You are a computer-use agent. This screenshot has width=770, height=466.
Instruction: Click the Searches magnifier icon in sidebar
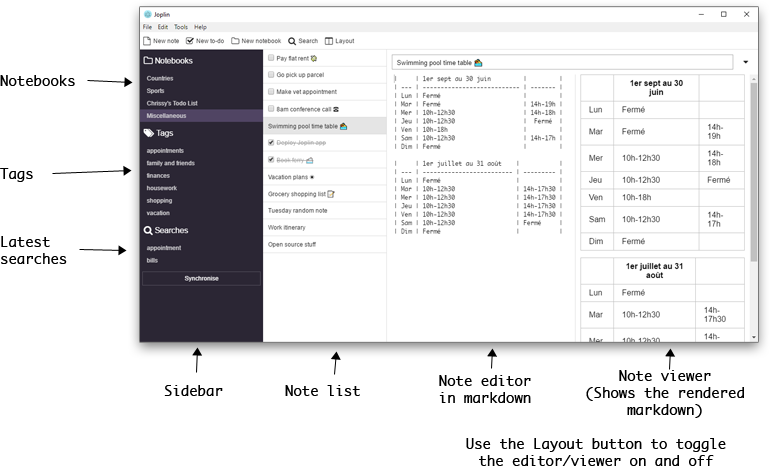[x=148, y=230]
